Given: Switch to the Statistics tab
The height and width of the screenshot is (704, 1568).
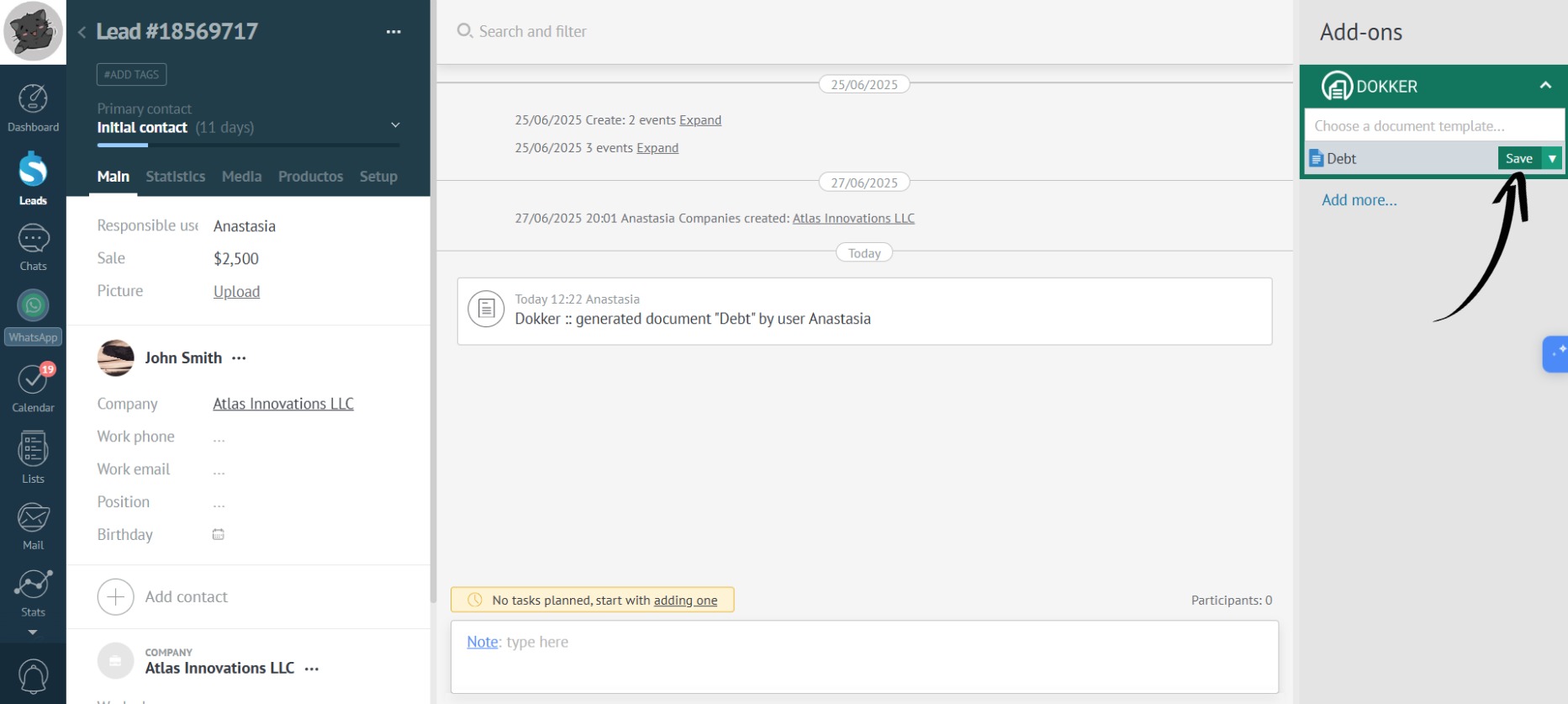Looking at the screenshot, I should 175,177.
